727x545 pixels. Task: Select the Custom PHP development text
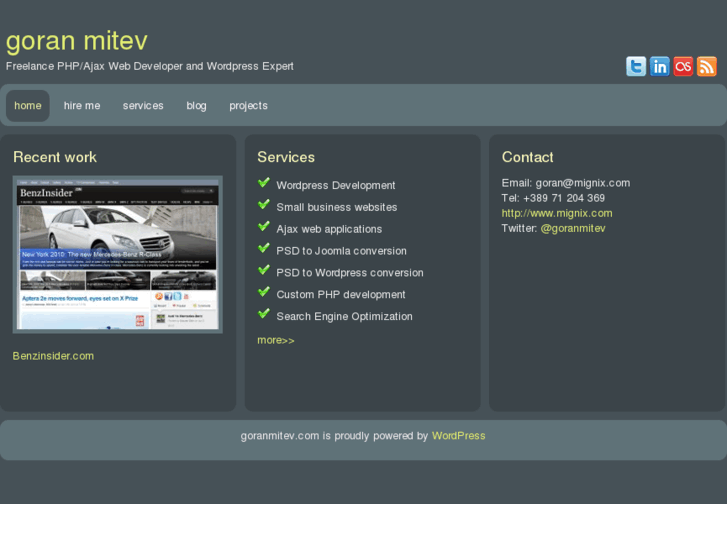tap(341, 295)
